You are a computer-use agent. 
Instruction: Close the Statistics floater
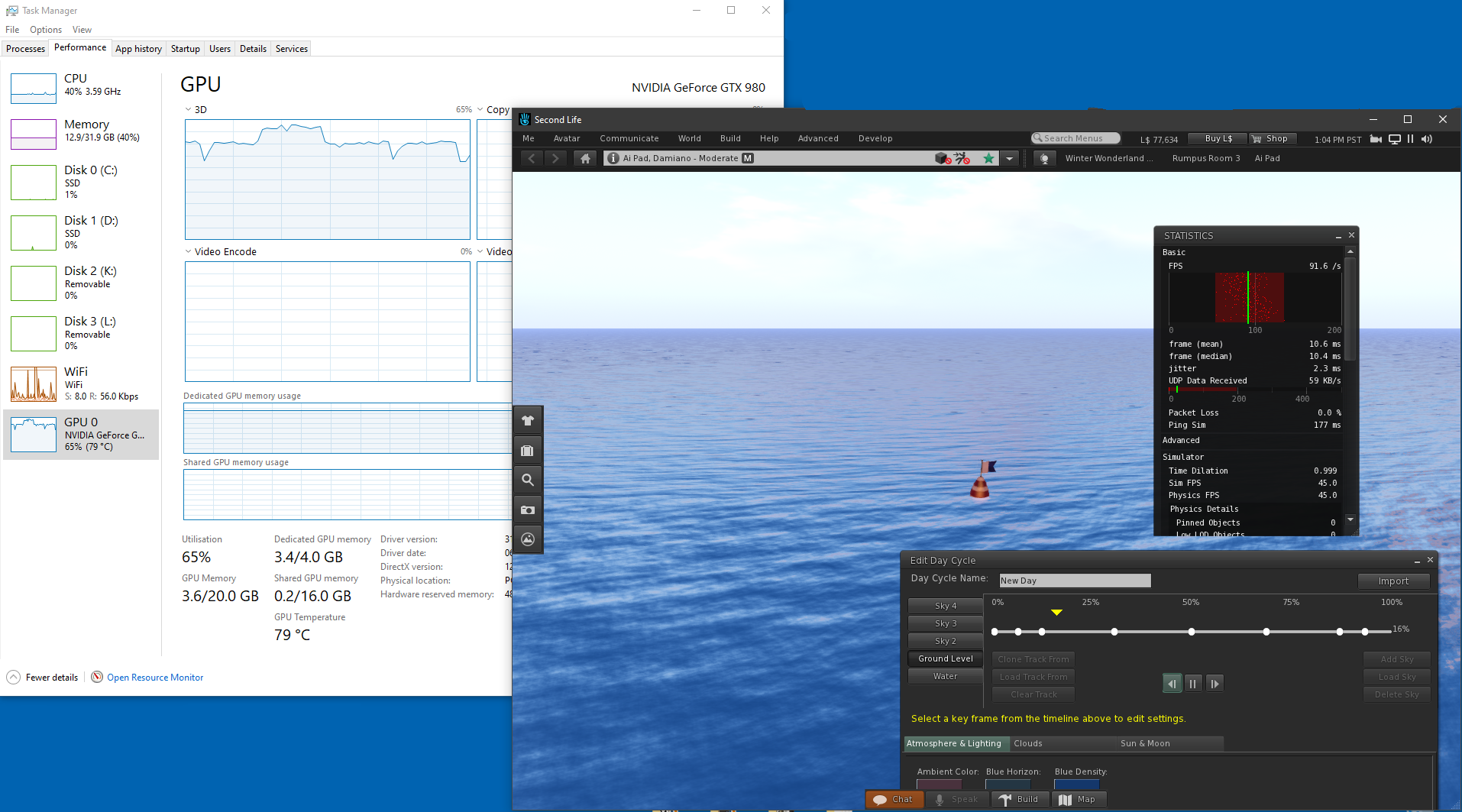pos(1351,235)
